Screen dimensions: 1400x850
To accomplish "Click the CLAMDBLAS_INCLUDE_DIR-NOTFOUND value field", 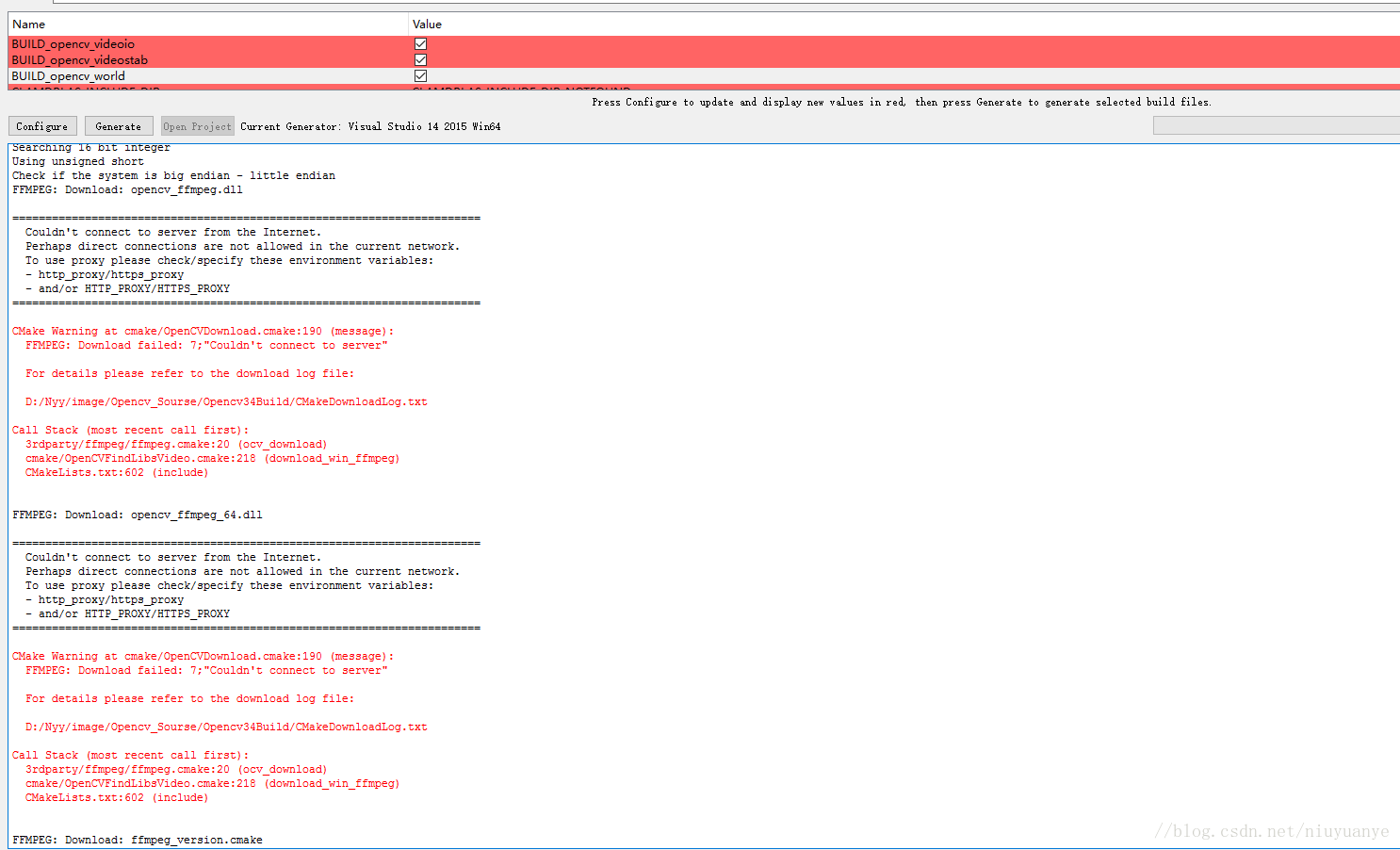I will point(523,90).
